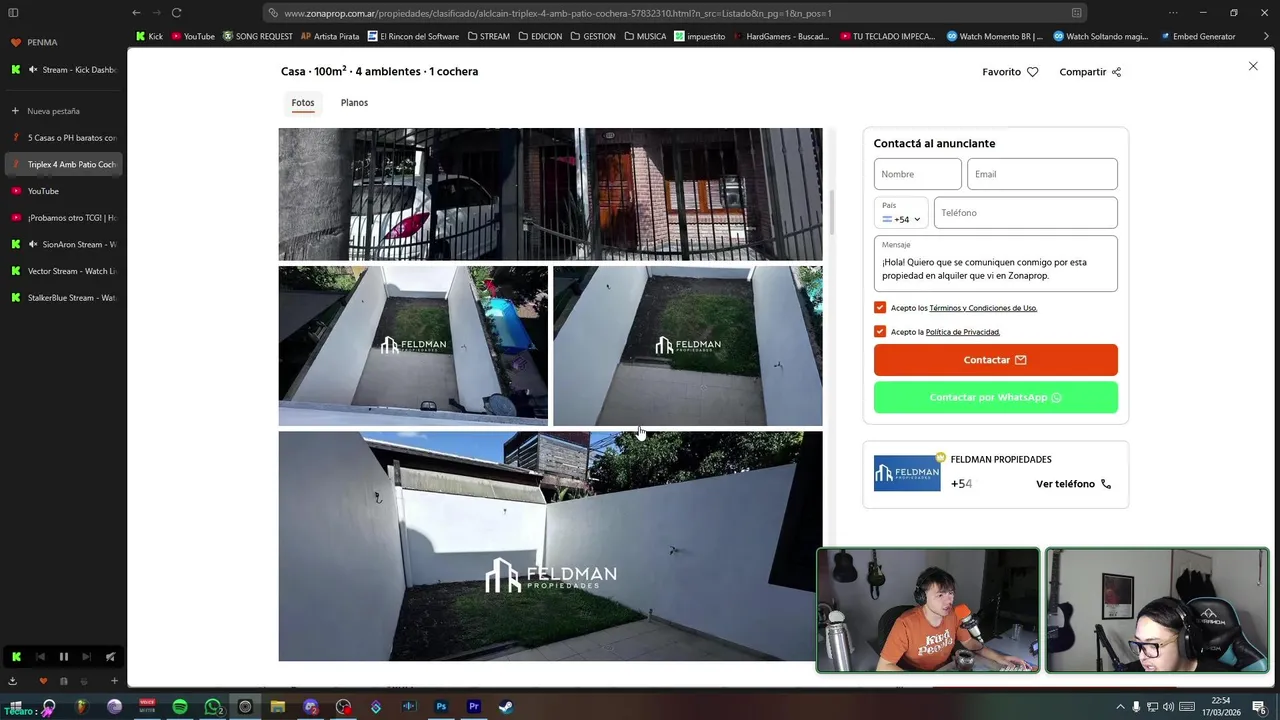Open the SONG REQUEST bookmark
The height and width of the screenshot is (720, 1280).
point(258,36)
